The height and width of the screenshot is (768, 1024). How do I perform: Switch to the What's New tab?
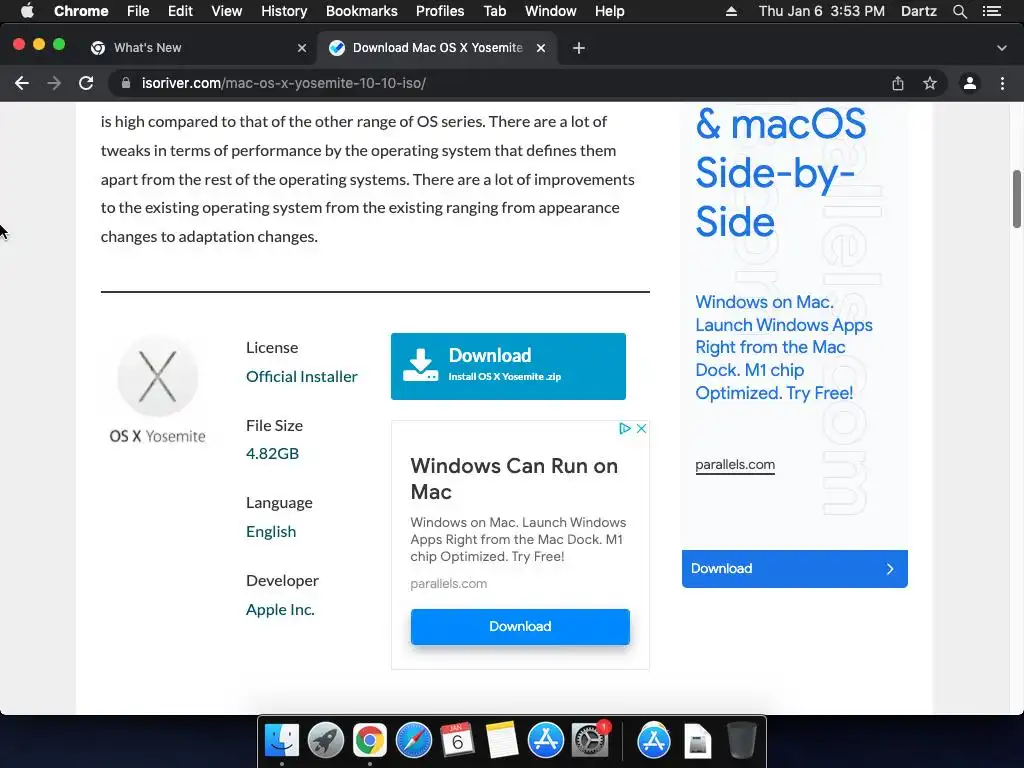pos(196,48)
